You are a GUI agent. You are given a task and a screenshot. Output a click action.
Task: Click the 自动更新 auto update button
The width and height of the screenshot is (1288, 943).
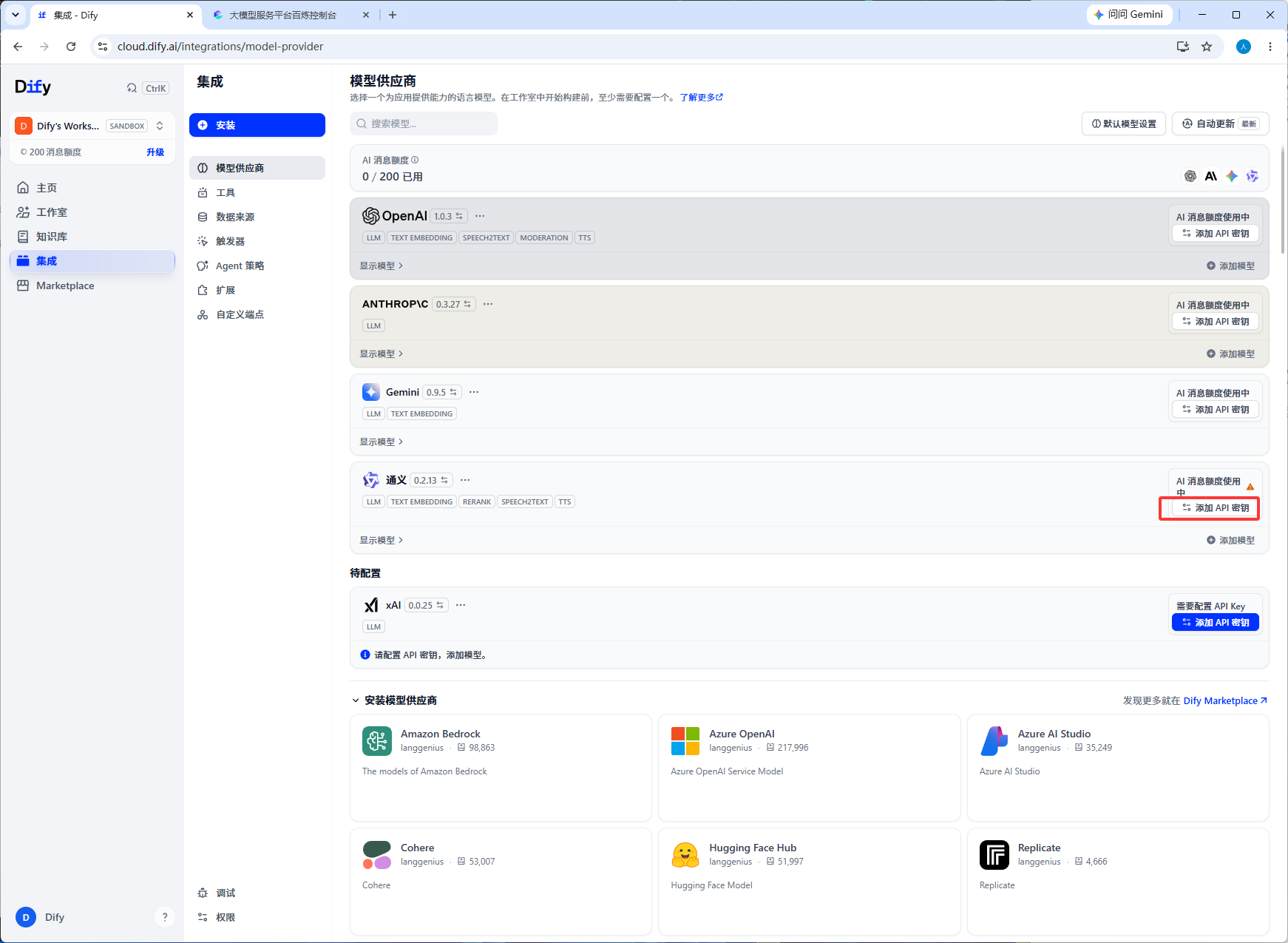[1221, 124]
